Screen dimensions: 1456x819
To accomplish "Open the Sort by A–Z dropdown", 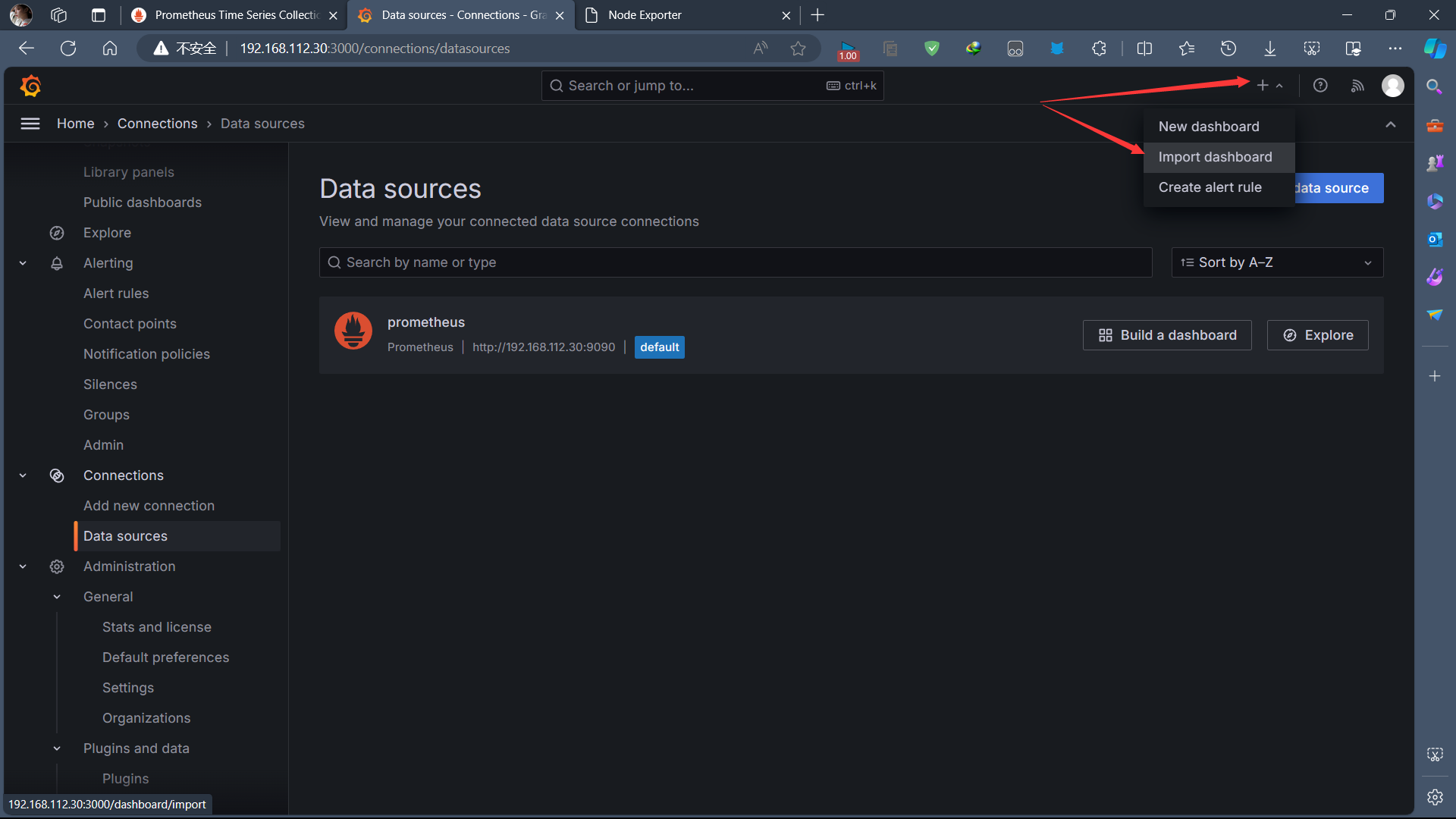I will click(1276, 262).
